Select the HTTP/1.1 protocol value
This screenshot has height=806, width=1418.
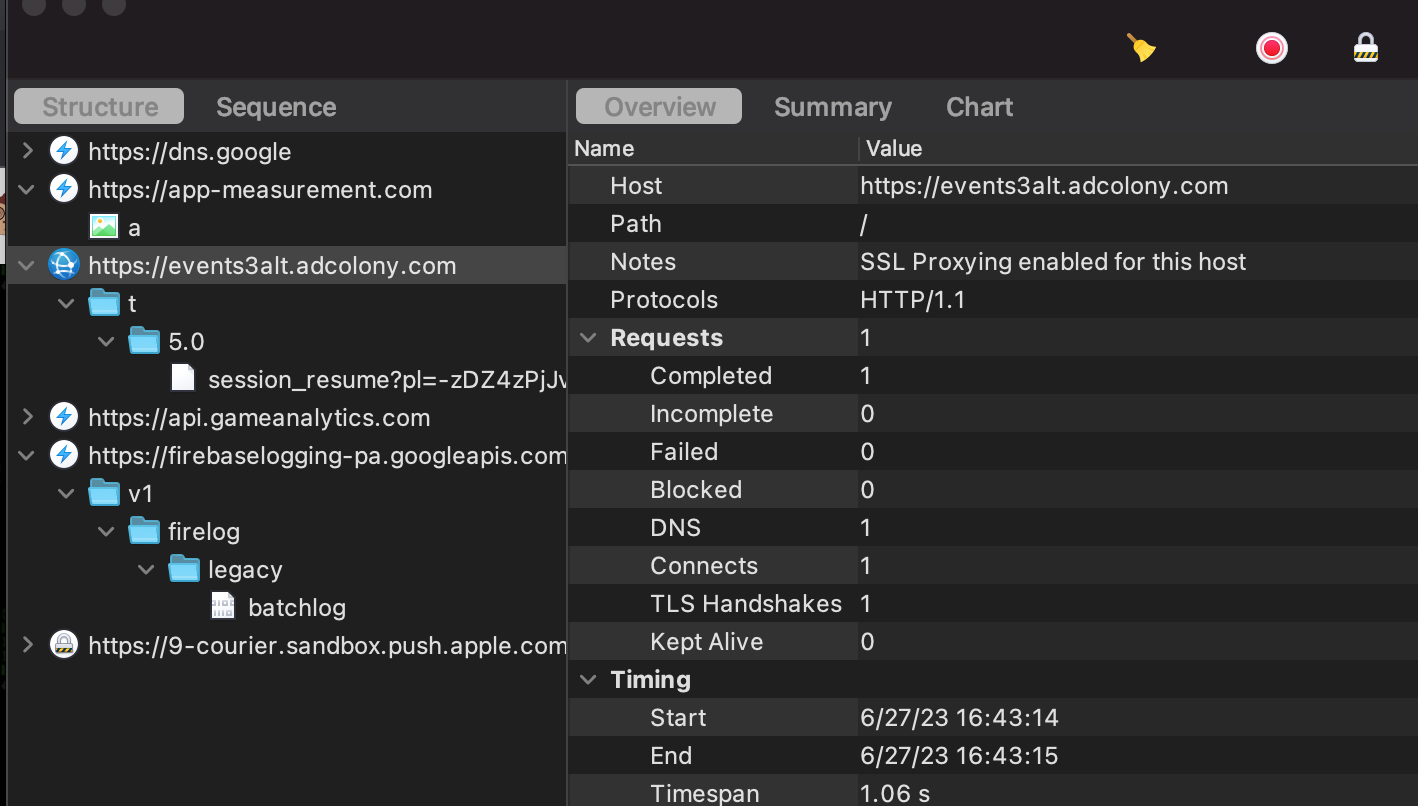click(x=913, y=300)
